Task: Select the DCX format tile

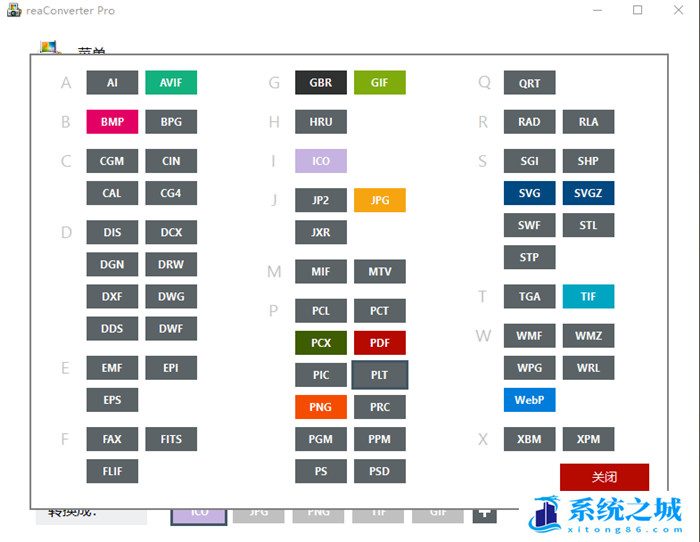Action: [x=171, y=233]
